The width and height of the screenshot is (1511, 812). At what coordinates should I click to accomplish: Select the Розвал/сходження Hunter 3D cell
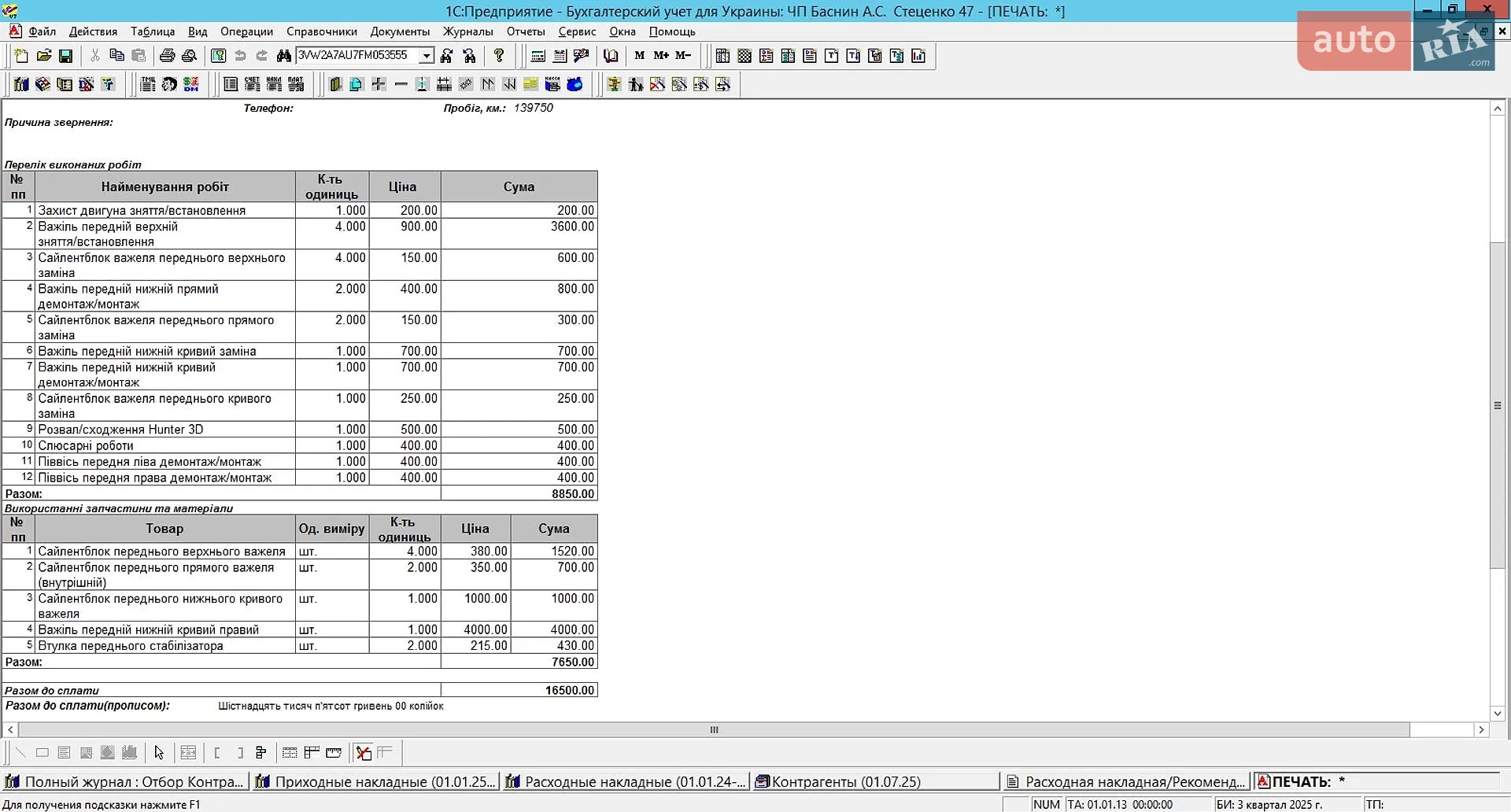(x=165, y=430)
